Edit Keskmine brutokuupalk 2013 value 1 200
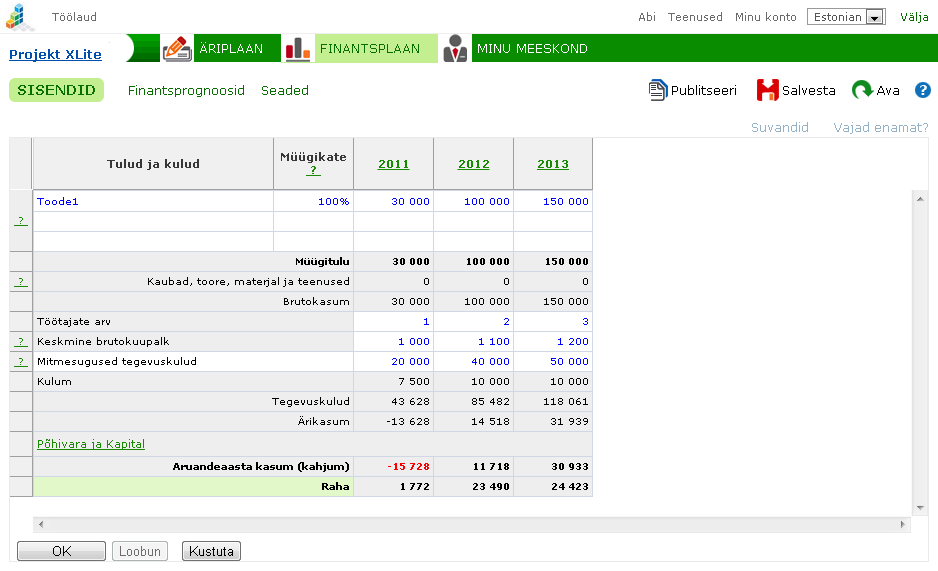This screenshot has height=571, width=938. point(553,342)
